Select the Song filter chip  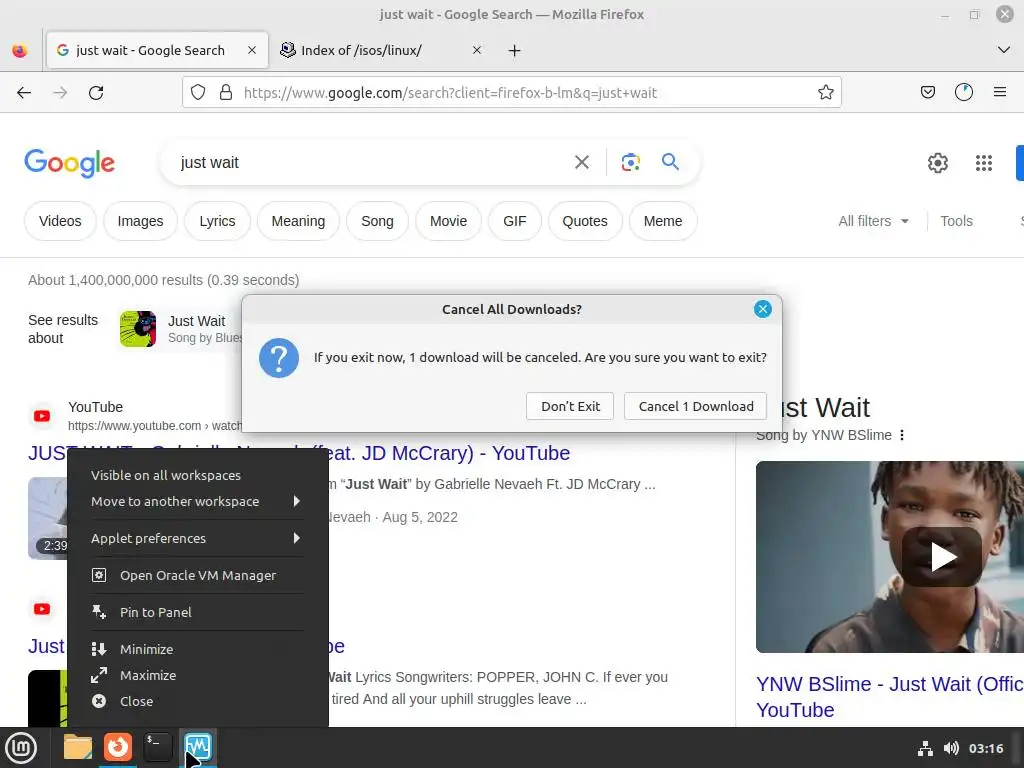pos(377,221)
